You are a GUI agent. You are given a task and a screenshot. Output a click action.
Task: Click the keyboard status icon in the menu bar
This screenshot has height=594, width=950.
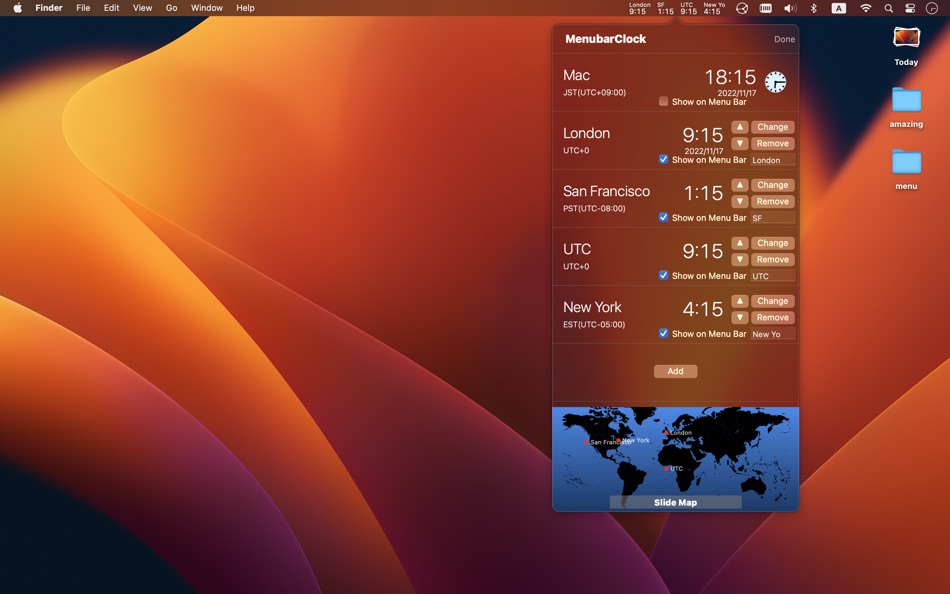(766, 8)
